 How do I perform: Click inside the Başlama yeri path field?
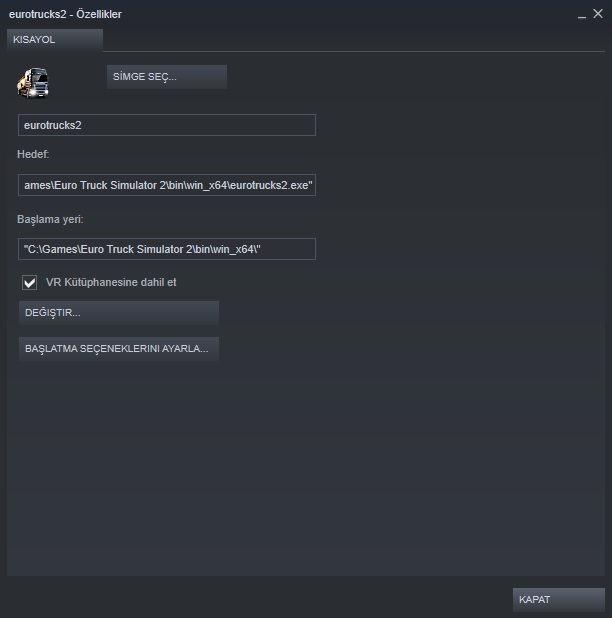coord(167,249)
